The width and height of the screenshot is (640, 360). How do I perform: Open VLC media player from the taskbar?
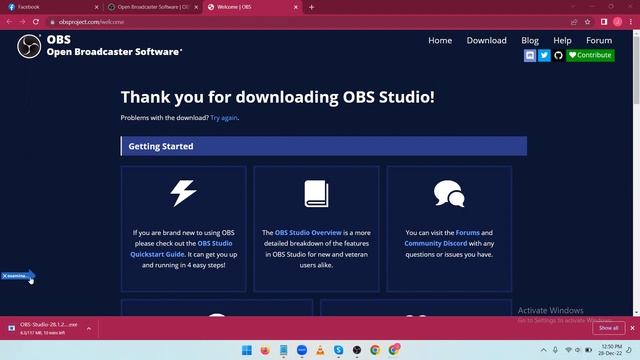coord(320,350)
